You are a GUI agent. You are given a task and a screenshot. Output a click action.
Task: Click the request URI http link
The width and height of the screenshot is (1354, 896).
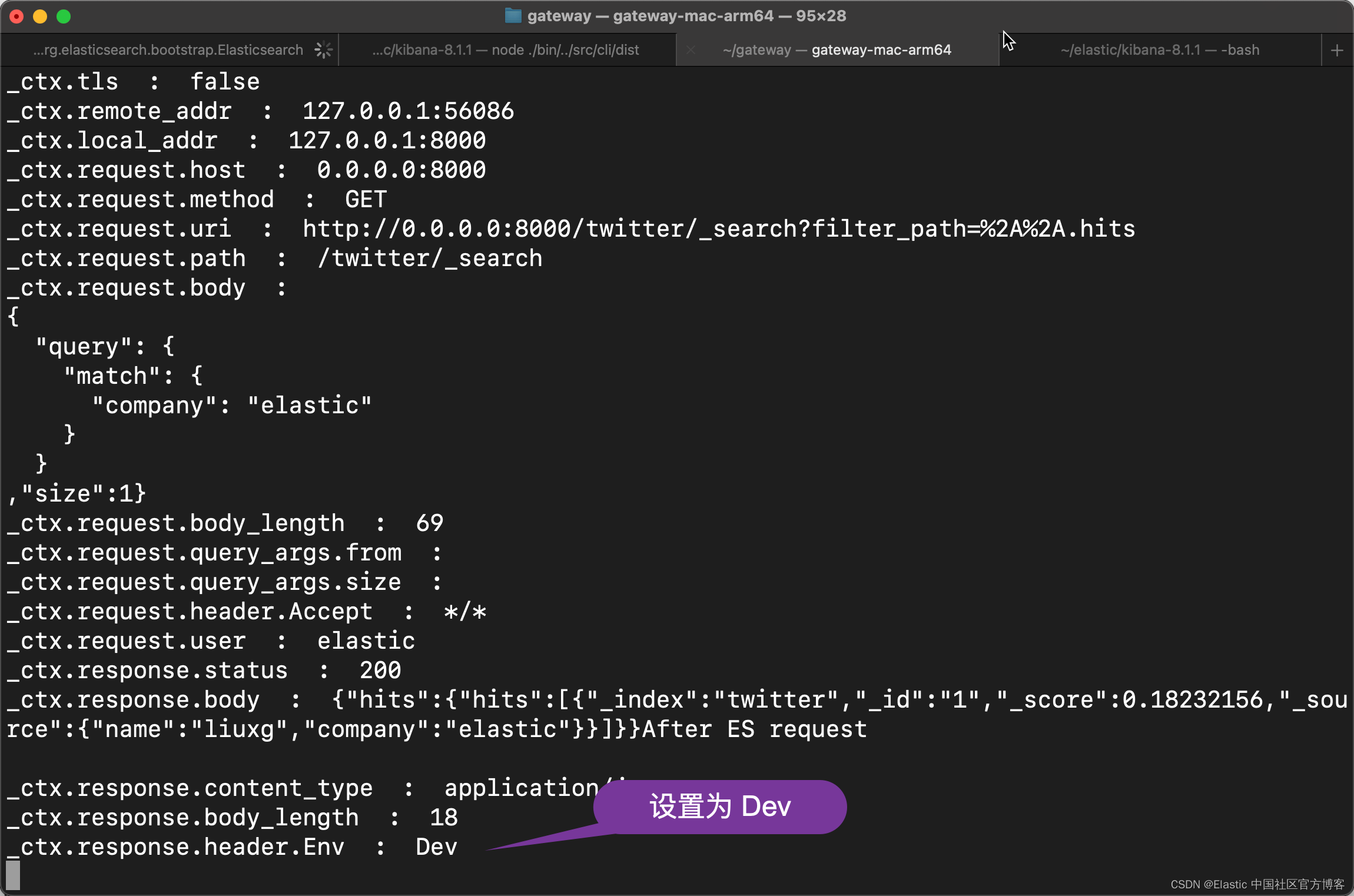pos(718,229)
